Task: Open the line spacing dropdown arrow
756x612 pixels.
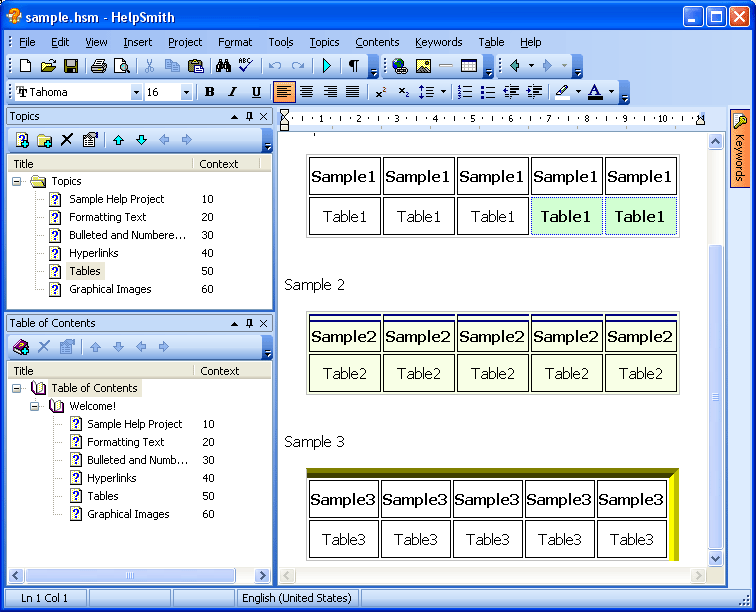Action: pyautogui.click(x=443, y=92)
